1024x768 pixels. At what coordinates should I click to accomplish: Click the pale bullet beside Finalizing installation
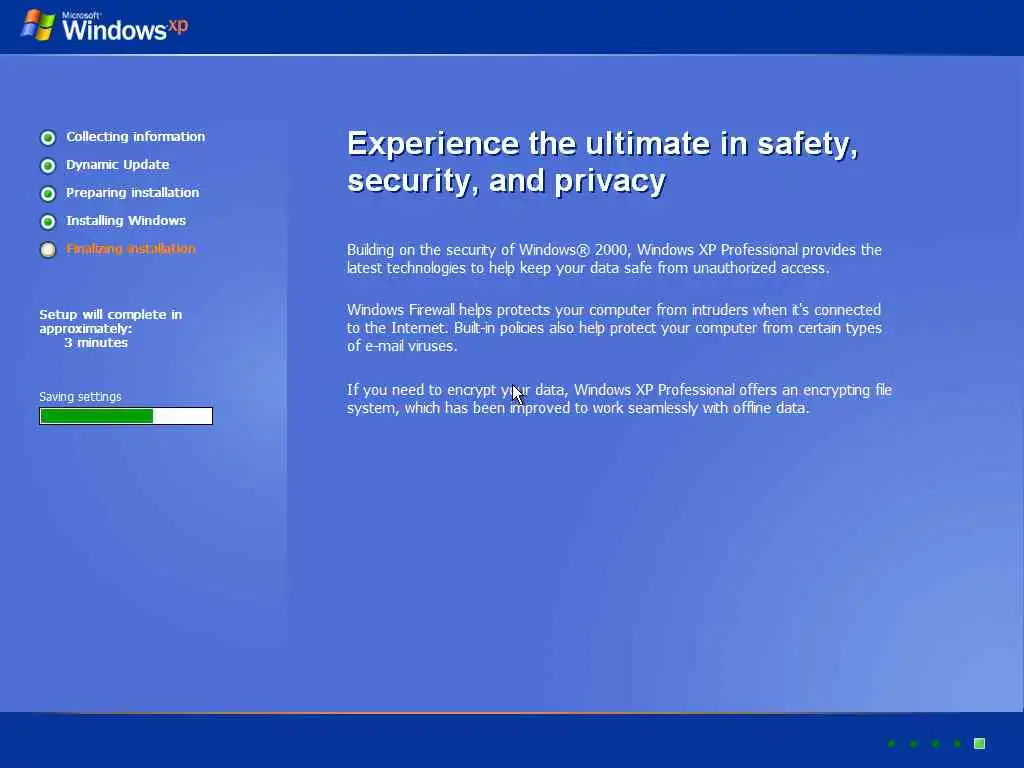[x=48, y=250]
